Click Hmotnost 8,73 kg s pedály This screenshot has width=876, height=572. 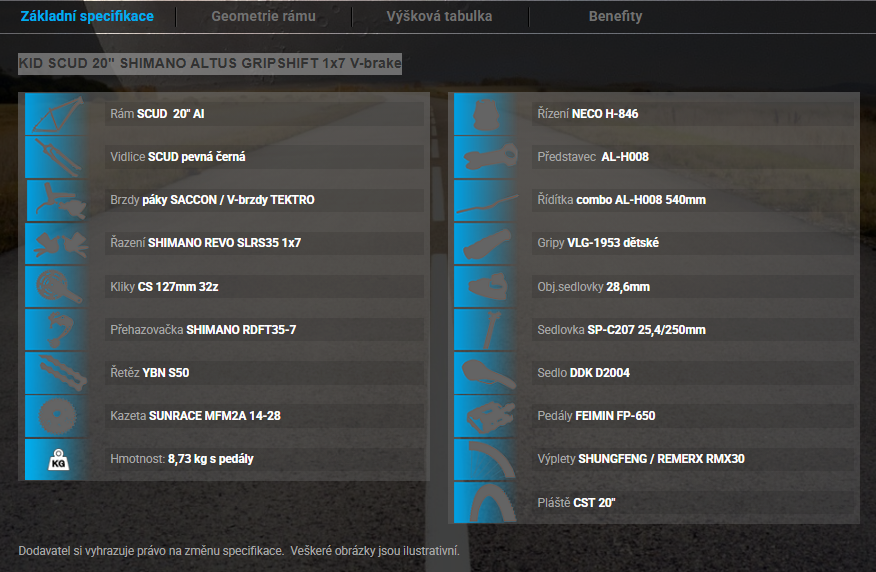(x=182, y=459)
